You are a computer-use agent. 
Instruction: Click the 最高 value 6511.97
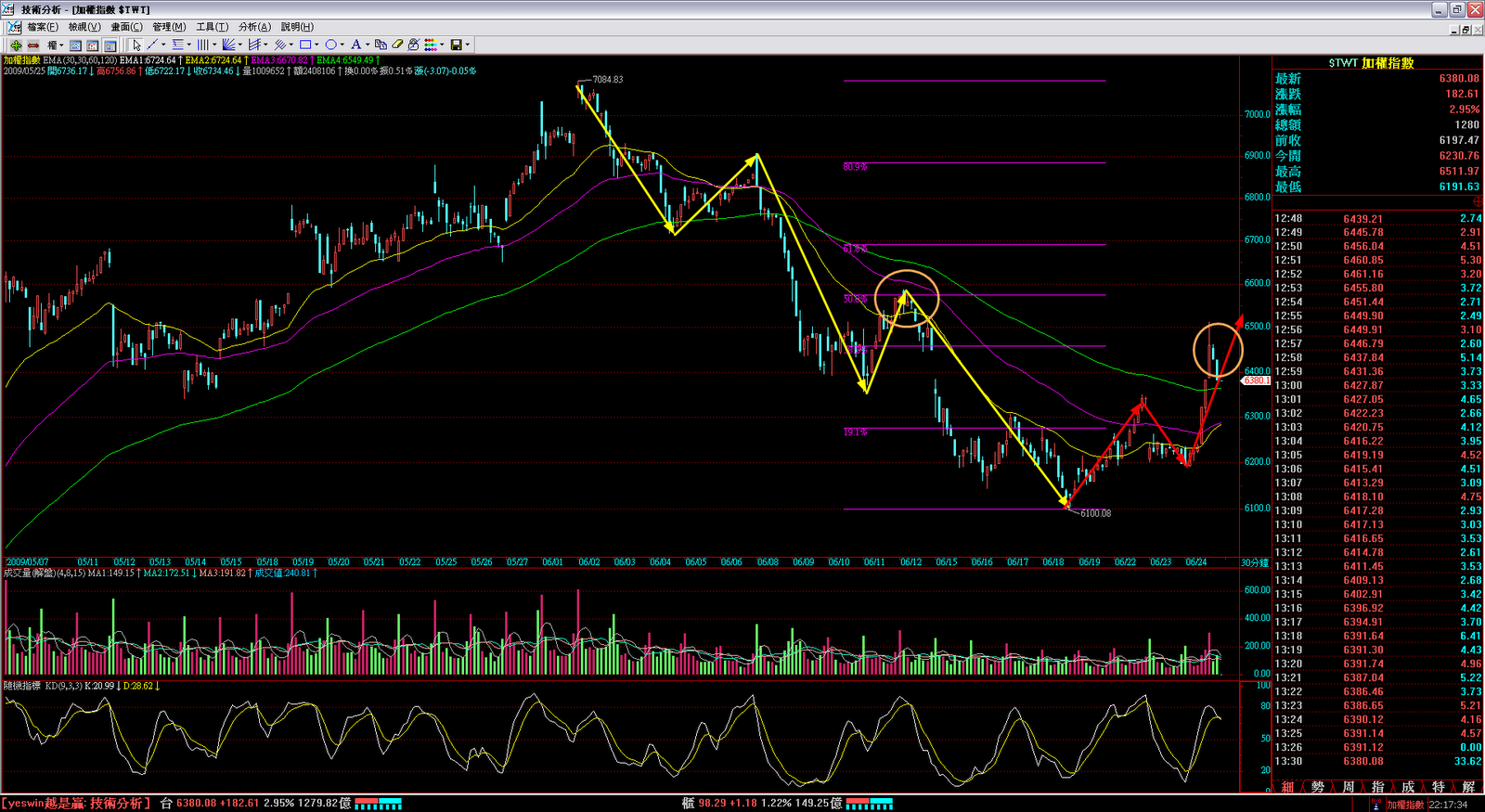click(x=1459, y=172)
